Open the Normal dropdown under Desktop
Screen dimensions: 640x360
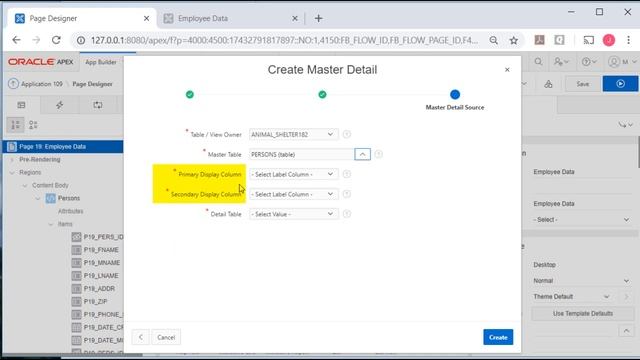point(581,281)
